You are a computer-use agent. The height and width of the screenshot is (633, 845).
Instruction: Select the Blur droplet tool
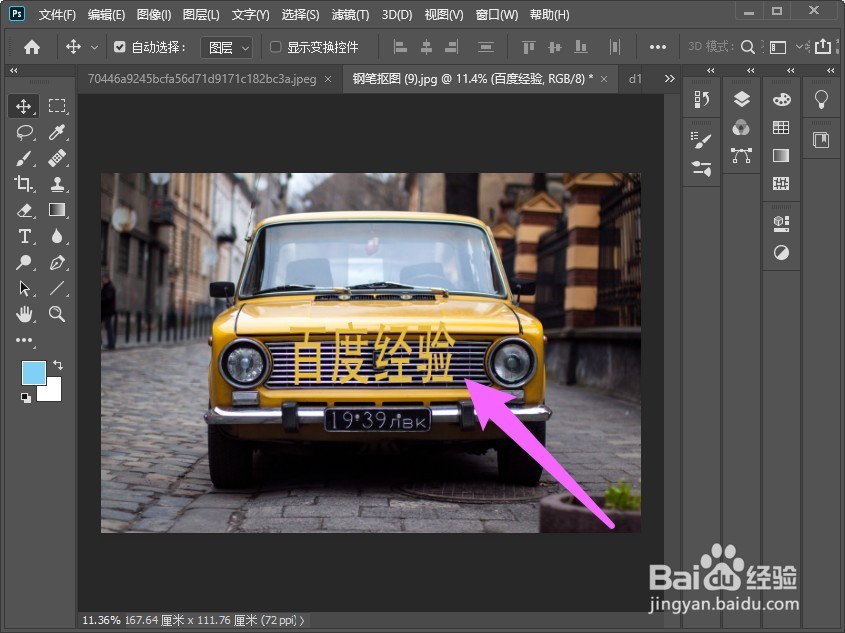pyautogui.click(x=57, y=236)
